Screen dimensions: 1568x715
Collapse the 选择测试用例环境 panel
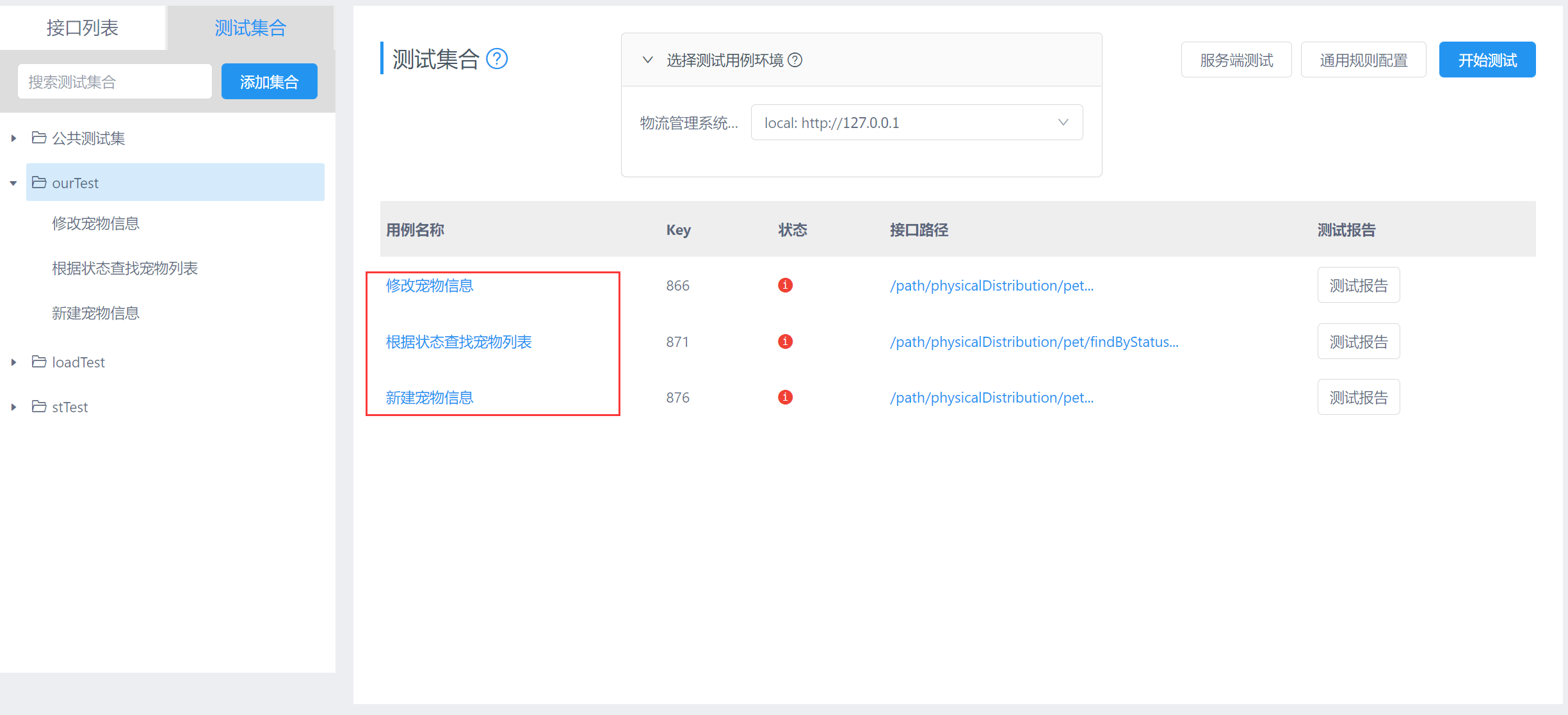[x=647, y=60]
